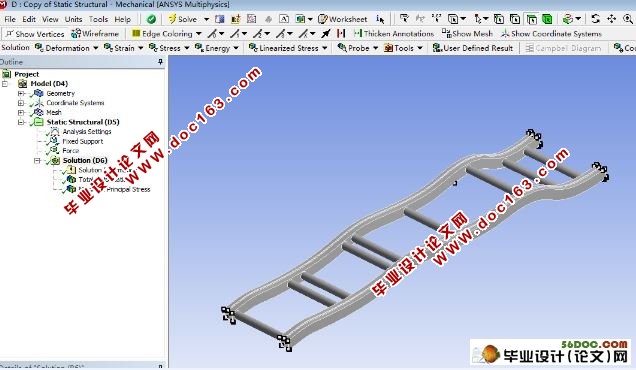Open the Deformation dropdown
Image resolution: width=636 pixels, height=370 pixels.
67,48
